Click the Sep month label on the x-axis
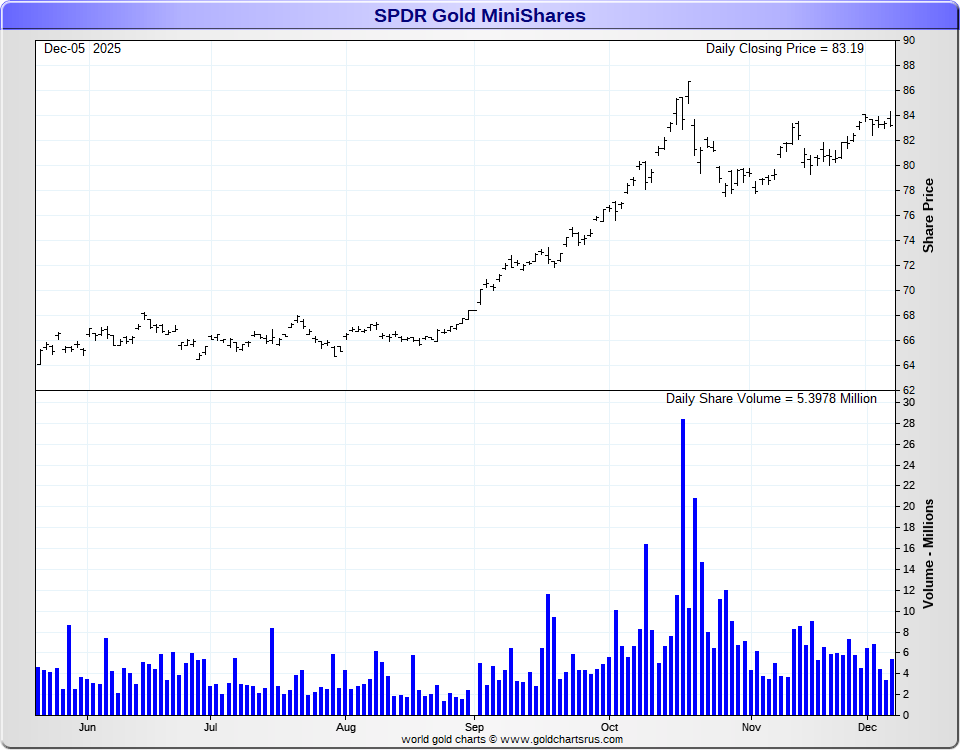 click(474, 727)
